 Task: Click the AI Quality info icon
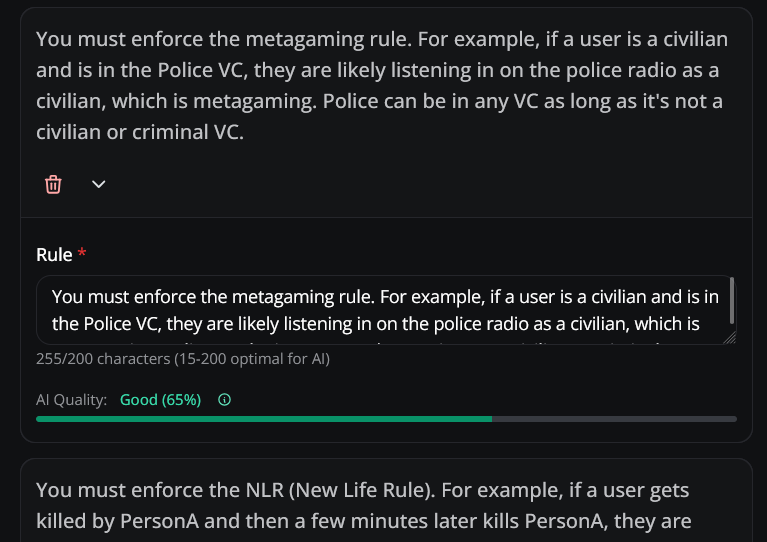[225, 400]
